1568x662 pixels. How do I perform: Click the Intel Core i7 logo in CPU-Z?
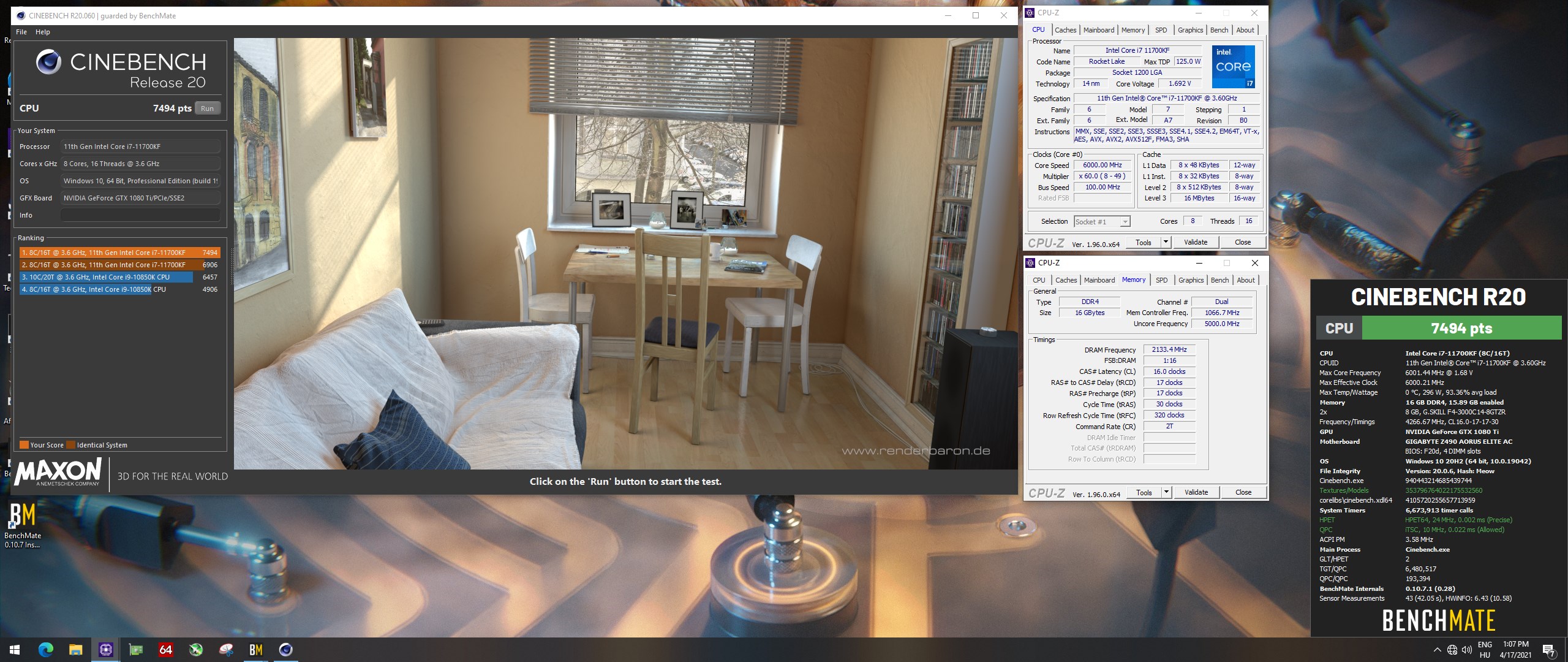pyautogui.click(x=1234, y=66)
